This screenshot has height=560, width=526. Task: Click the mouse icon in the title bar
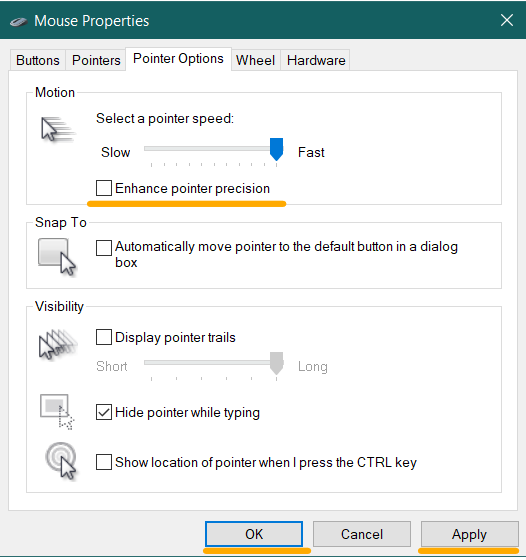19,22
